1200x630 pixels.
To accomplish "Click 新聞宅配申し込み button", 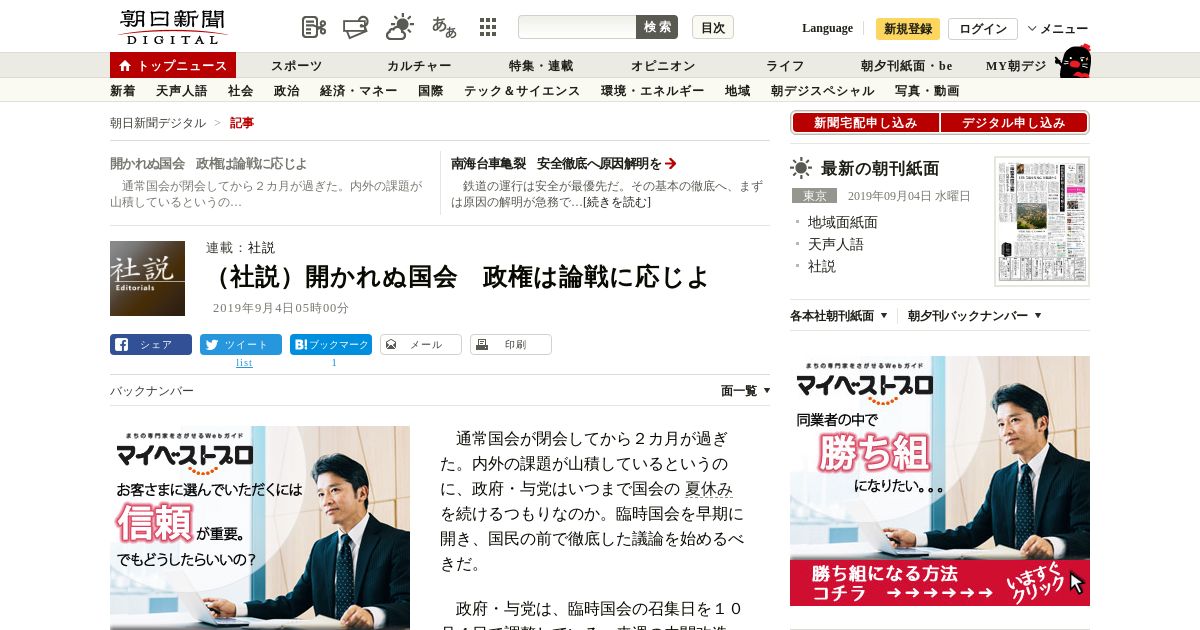I will click(x=866, y=122).
